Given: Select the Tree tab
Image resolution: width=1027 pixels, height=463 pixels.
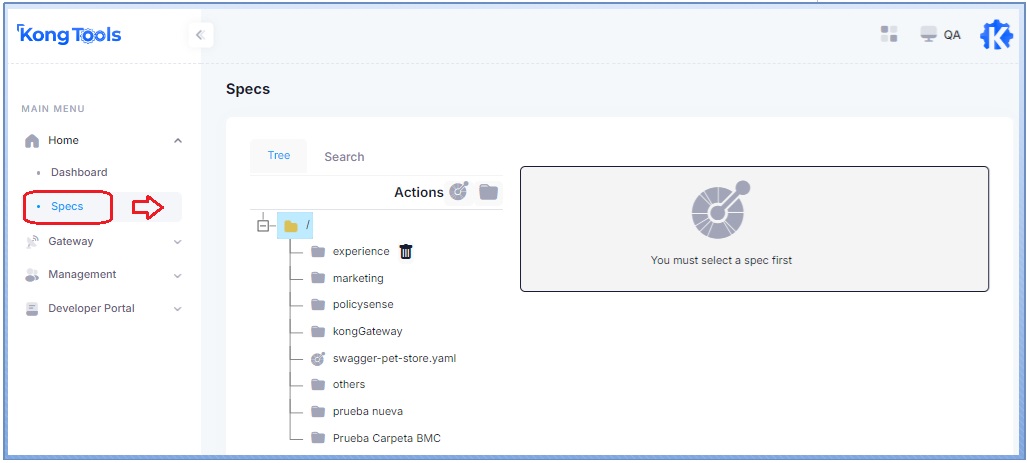Looking at the screenshot, I should coord(278,156).
